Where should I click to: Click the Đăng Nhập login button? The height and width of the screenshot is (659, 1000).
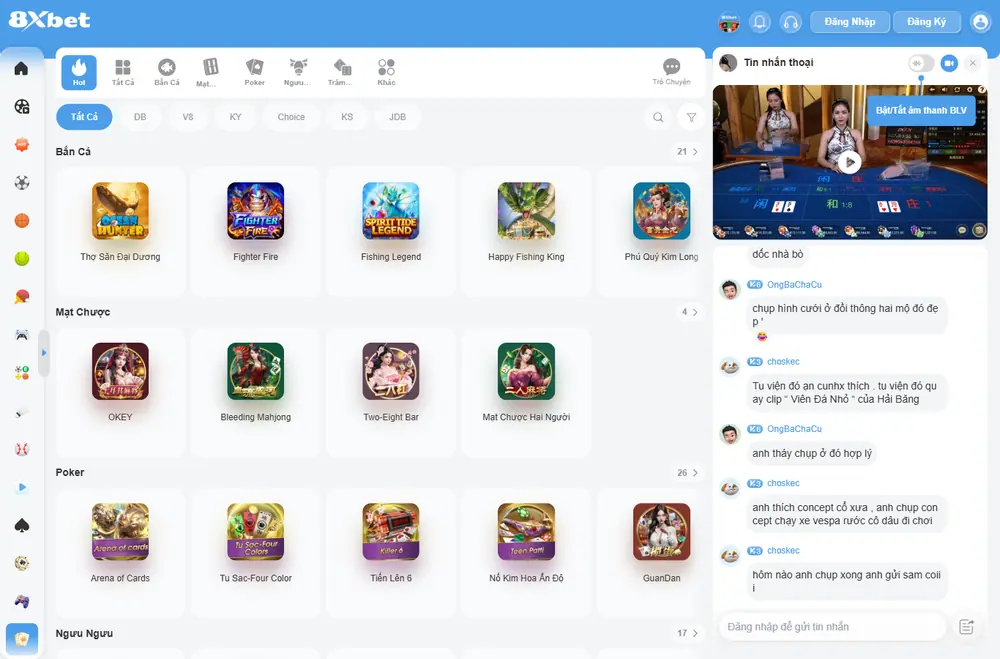pyautogui.click(x=849, y=22)
